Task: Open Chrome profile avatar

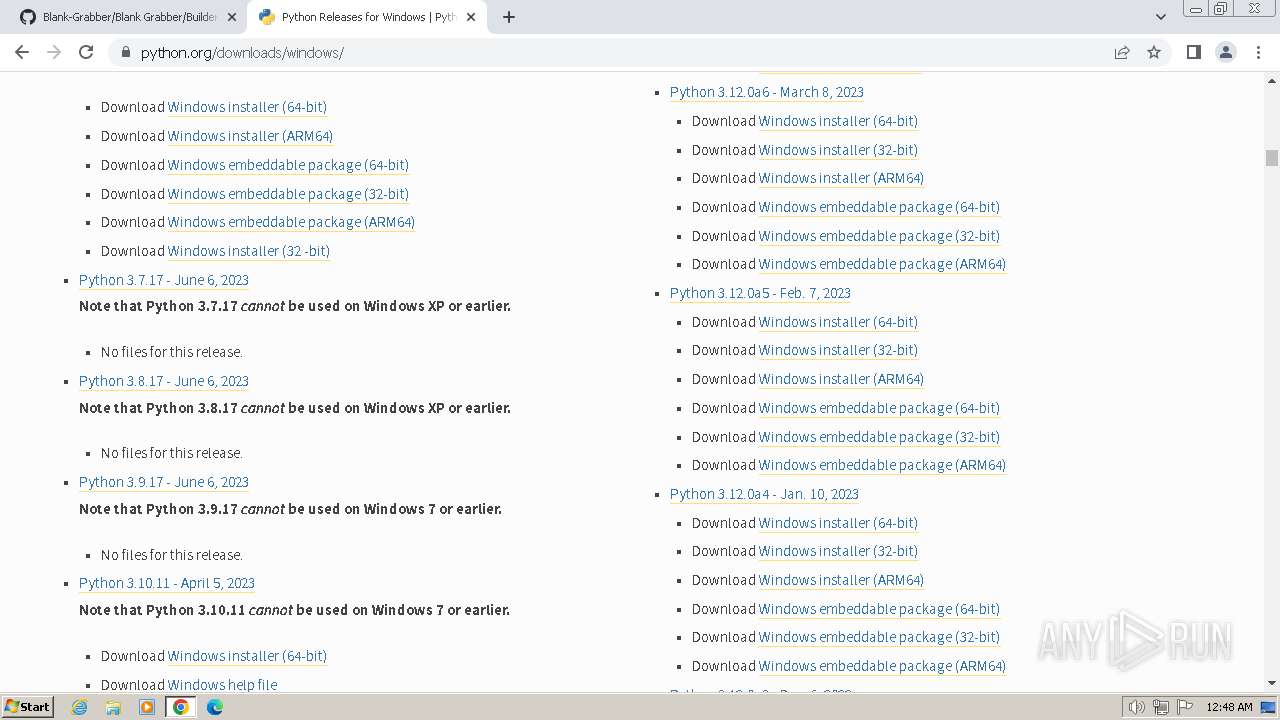Action: tap(1225, 52)
